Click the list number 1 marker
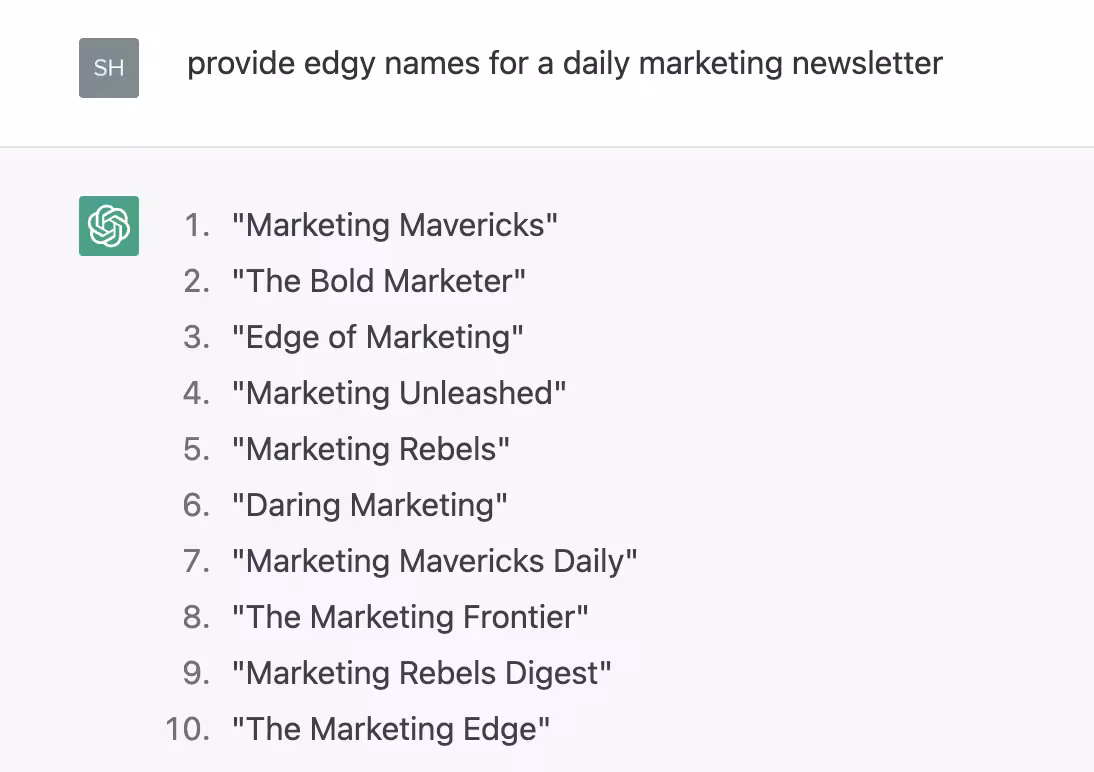Image resolution: width=1094 pixels, height=772 pixels. tap(196, 225)
